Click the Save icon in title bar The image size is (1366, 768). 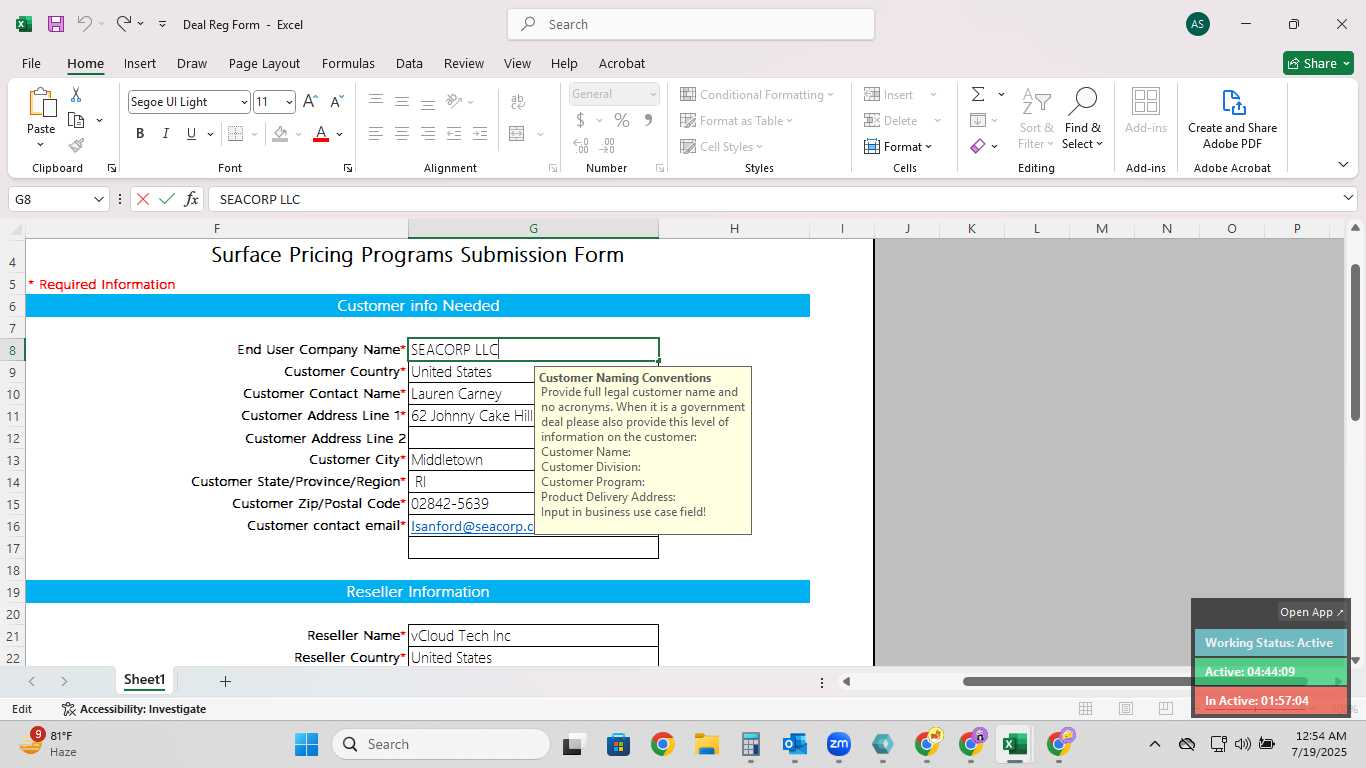click(x=56, y=23)
